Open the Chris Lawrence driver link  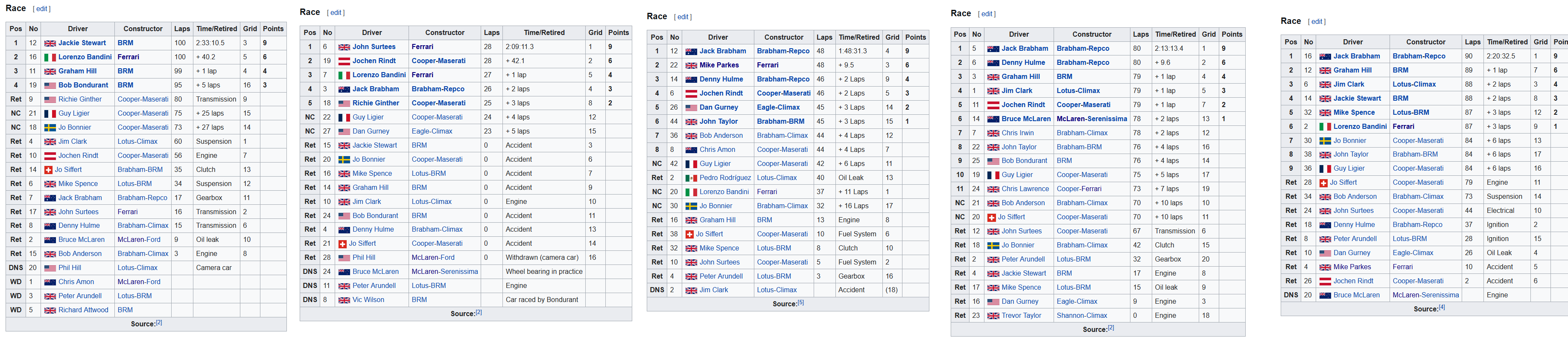point(1025,189)
